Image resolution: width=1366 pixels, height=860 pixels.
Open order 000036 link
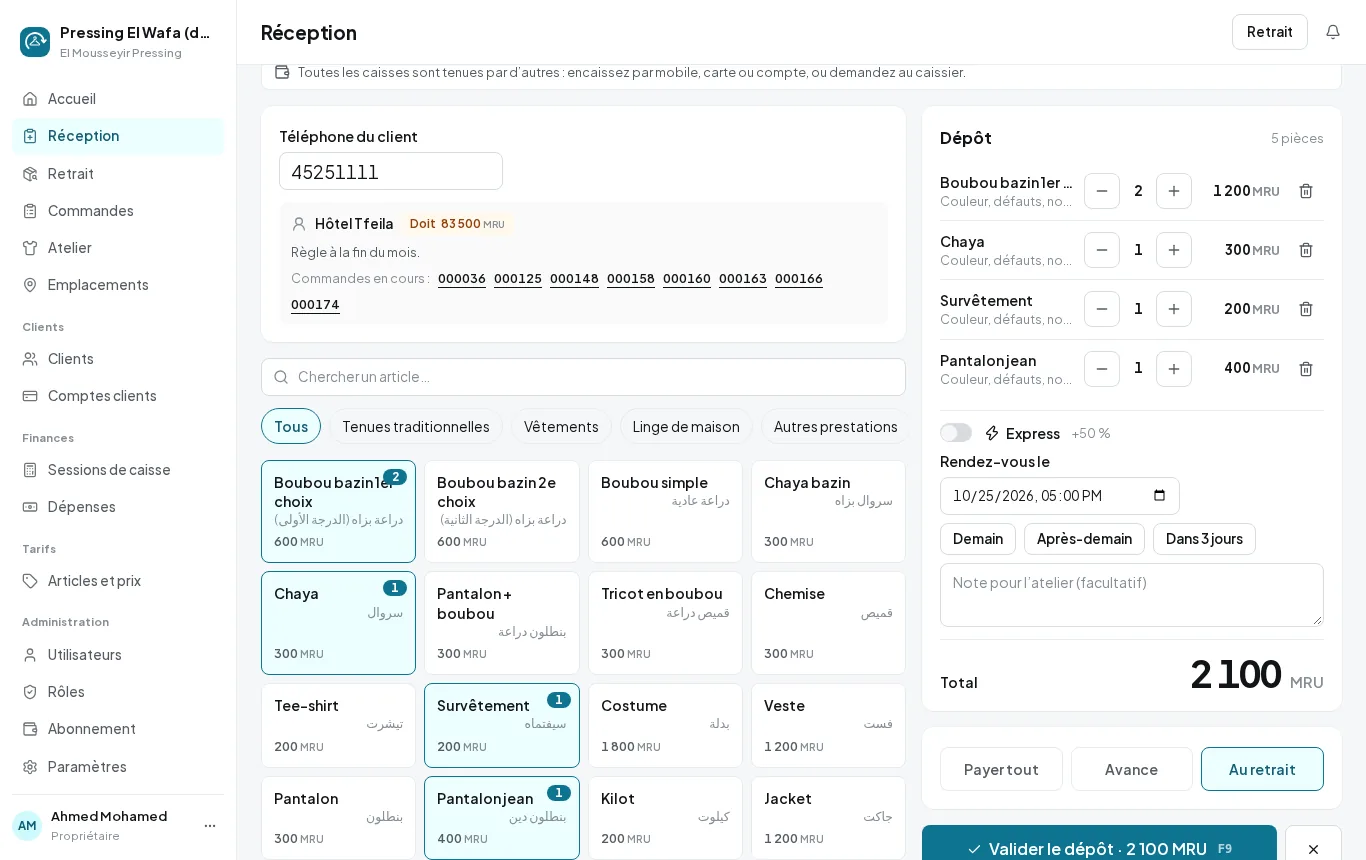point(462,279)
